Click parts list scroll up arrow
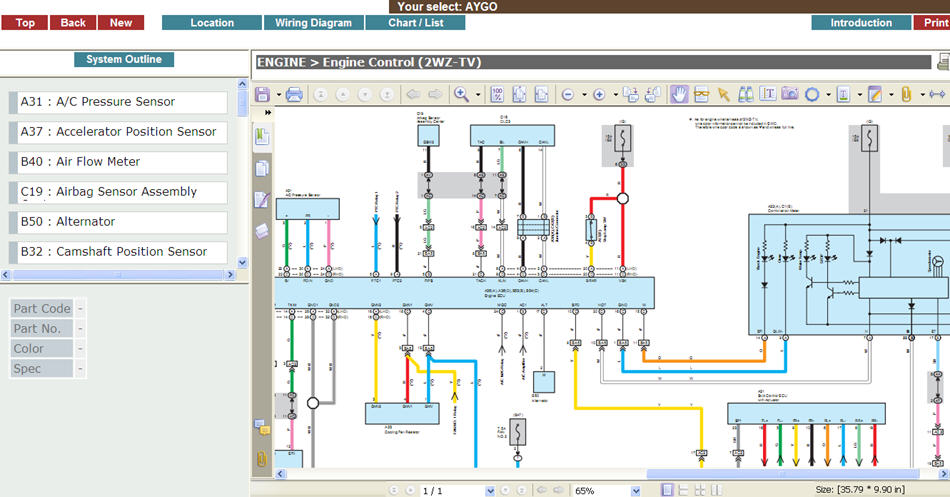 pyautogui.click(x=242, y=84)
